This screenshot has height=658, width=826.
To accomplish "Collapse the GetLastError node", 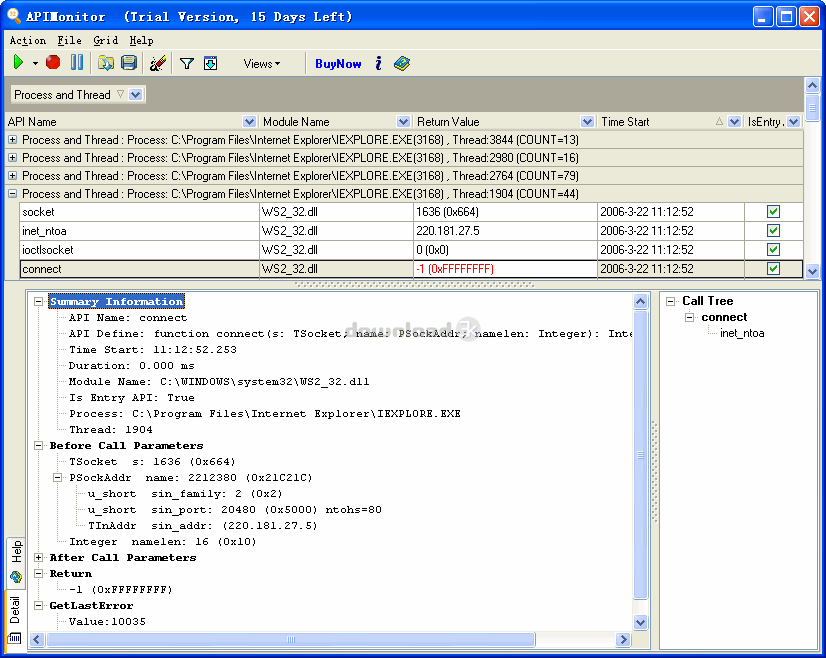I will pos(38,606).
